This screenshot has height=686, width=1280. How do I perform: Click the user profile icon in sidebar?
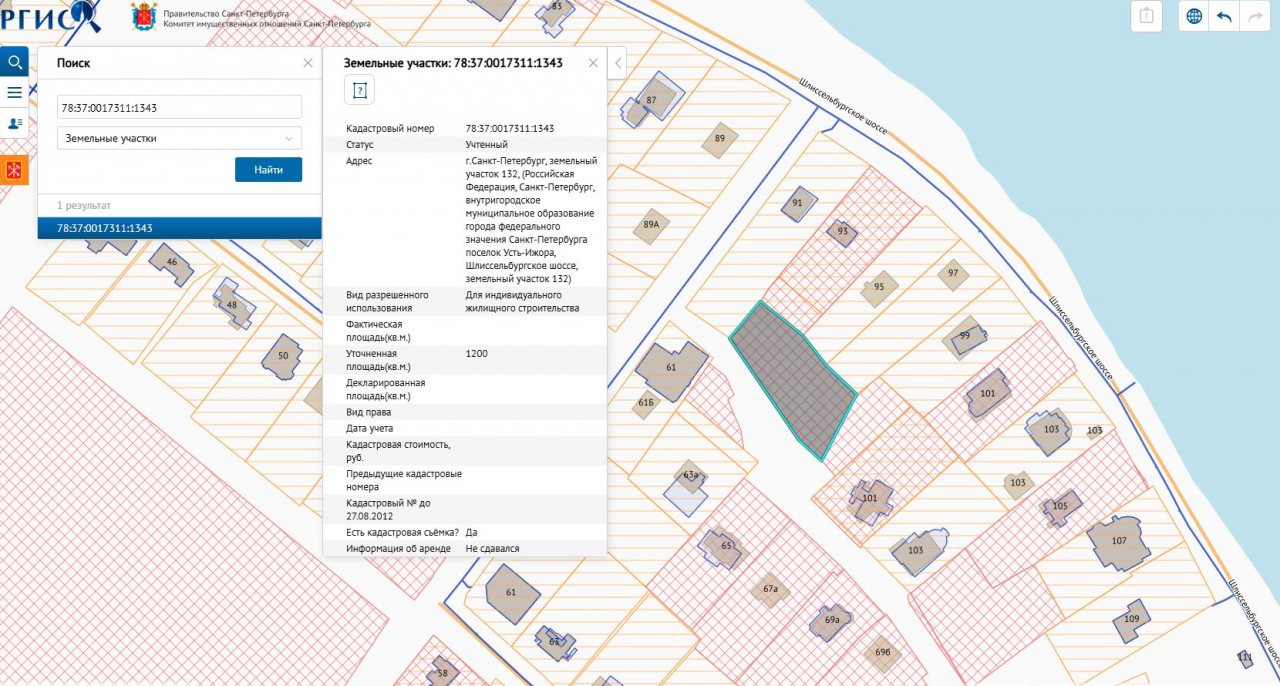(14, 123)
